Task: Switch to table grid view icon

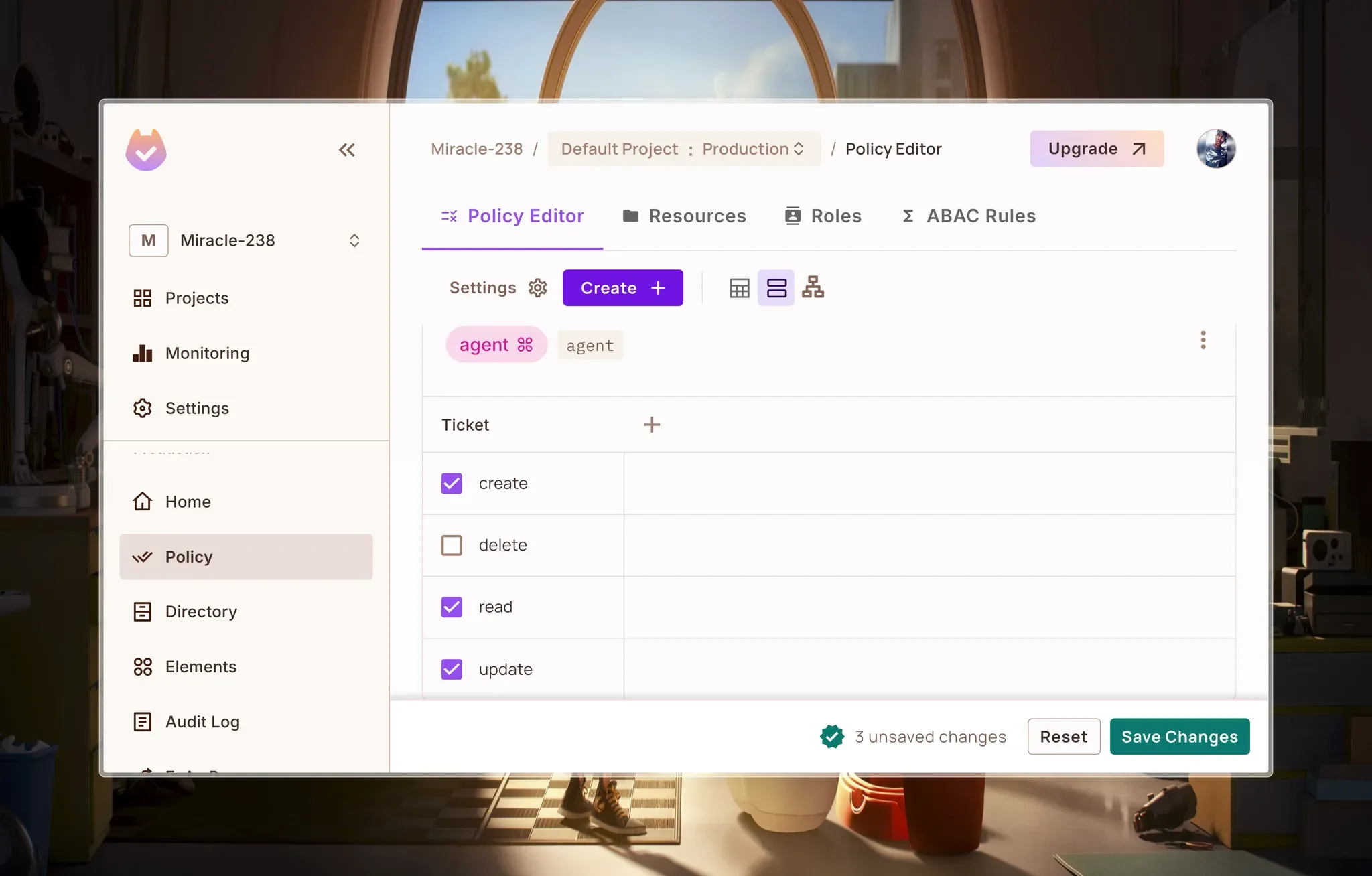Action: pyautogui.click(x=739, y=288)
